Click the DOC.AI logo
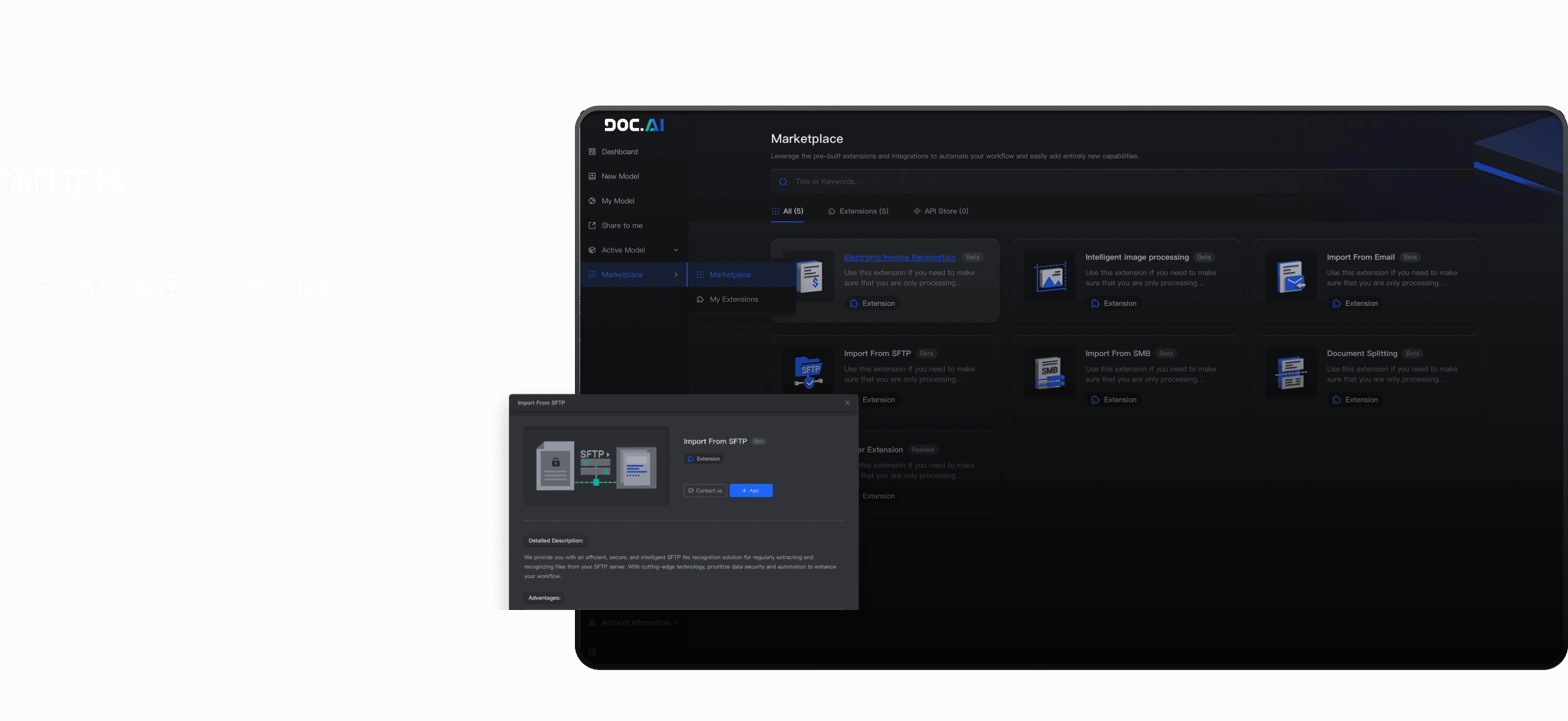The height and width of the screenshot is (721, 1568). (634, 125)
